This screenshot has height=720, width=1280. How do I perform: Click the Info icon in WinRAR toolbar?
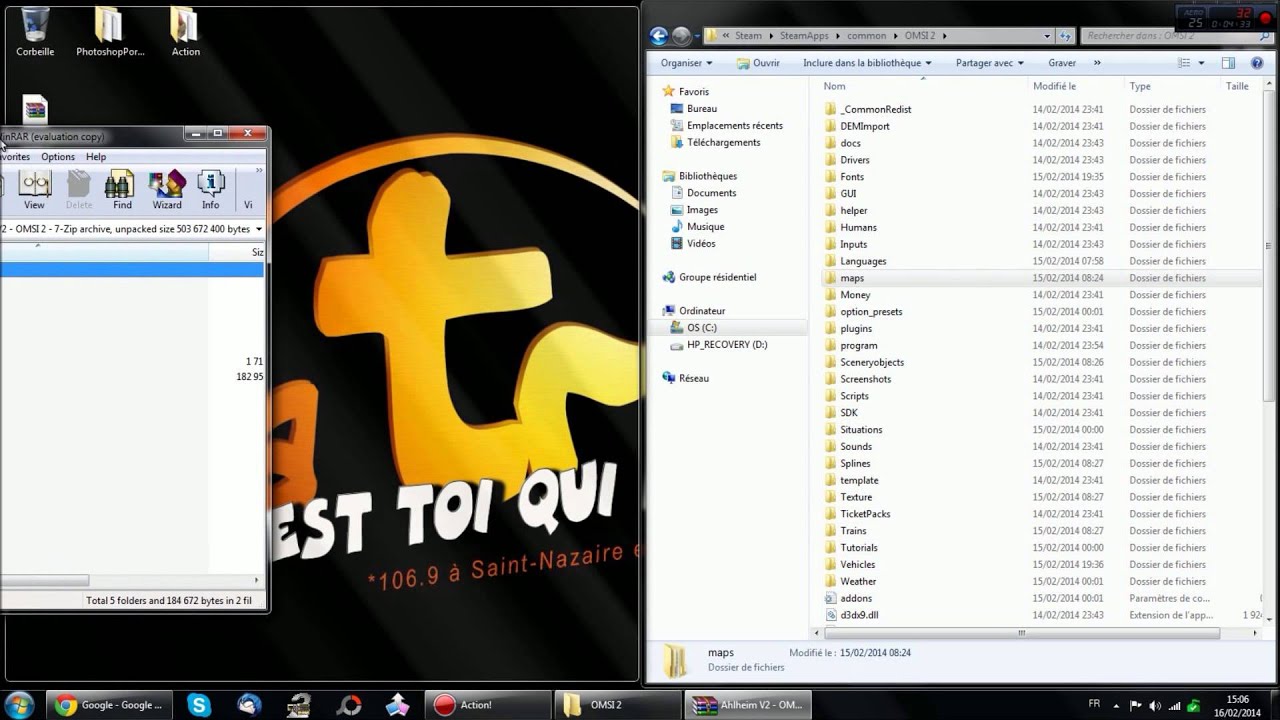pyautogui.click(x=210, y=190)
